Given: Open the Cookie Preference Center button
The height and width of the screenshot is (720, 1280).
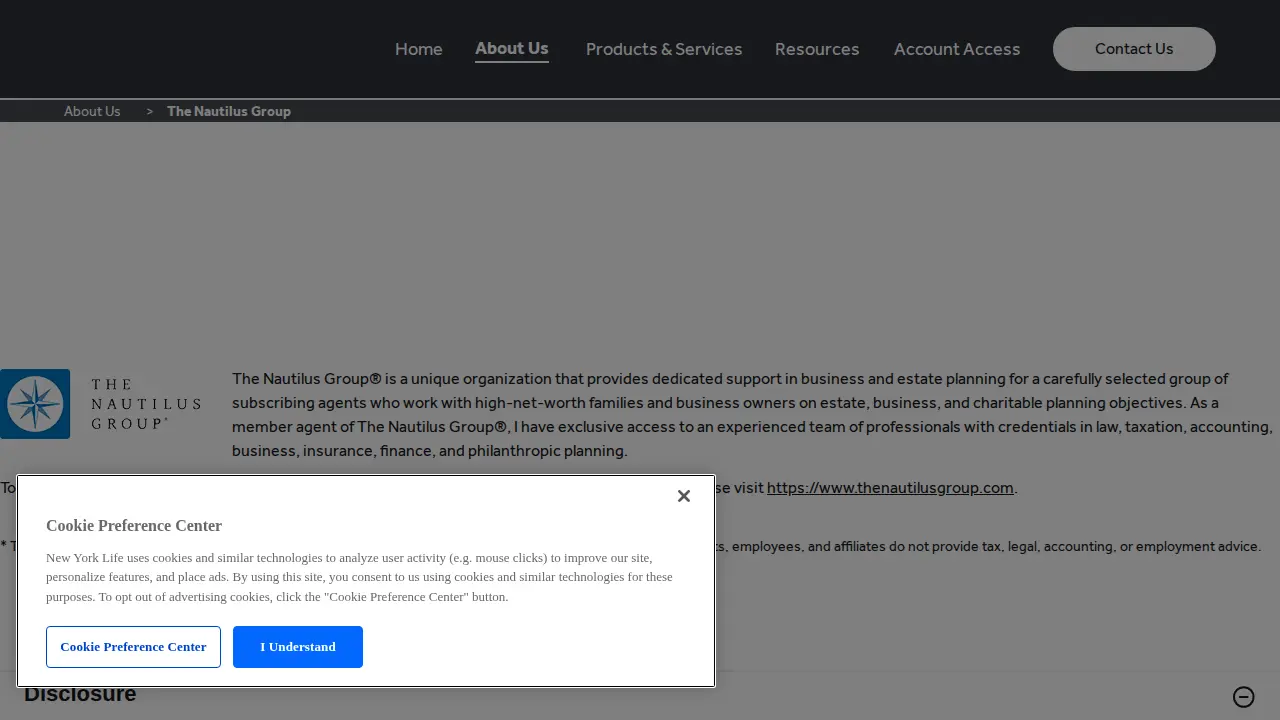Looking at the screenshot, I should point(133,647).
